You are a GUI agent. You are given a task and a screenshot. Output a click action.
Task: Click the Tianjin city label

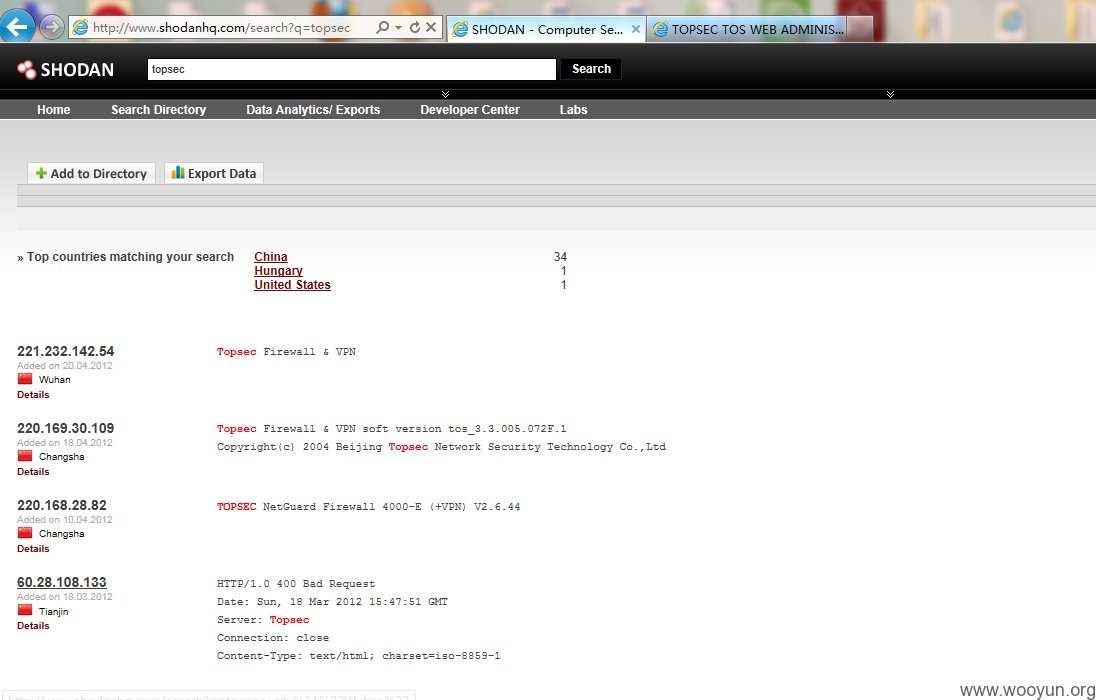click(54, 611)
